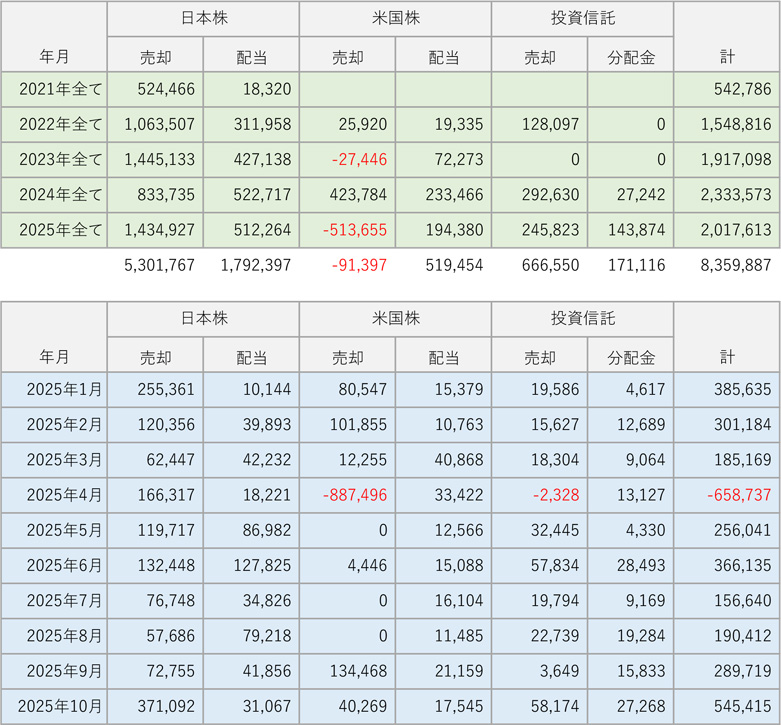Image resolution: width=781 pixels, height=725 pixels.
Task: Select the red -658,737 total cell
Action: tap(728, 495)
